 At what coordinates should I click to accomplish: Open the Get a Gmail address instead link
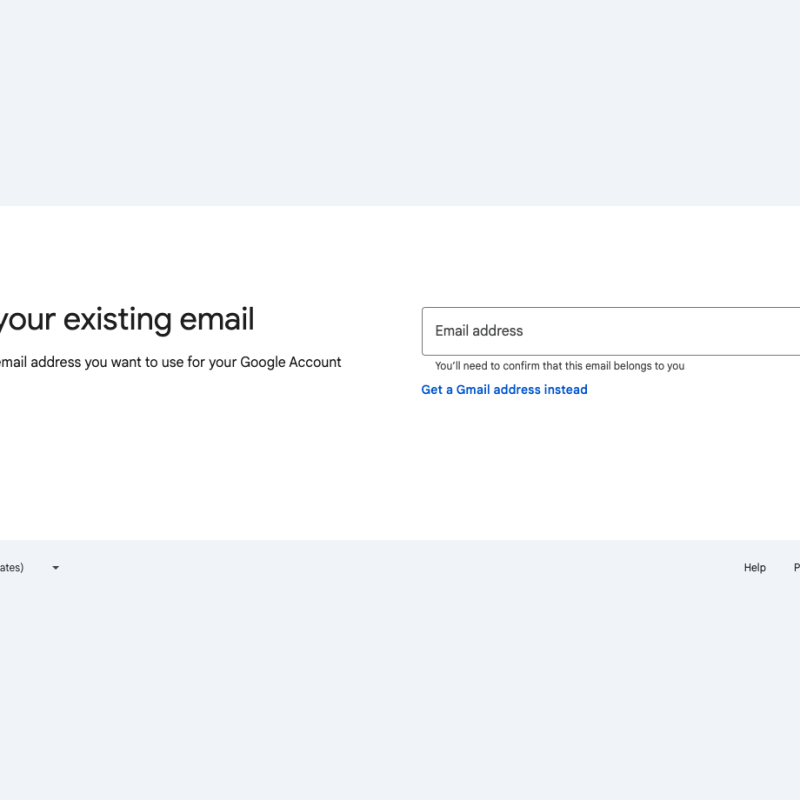click(x=504, y=390)
